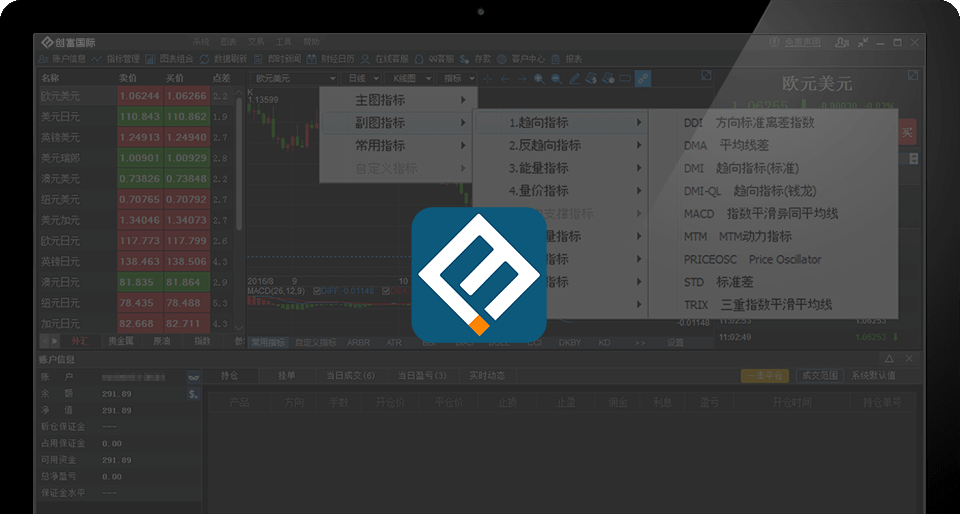
Task: Click the 数据刷新 refresh icon
Action: (204, 59)
